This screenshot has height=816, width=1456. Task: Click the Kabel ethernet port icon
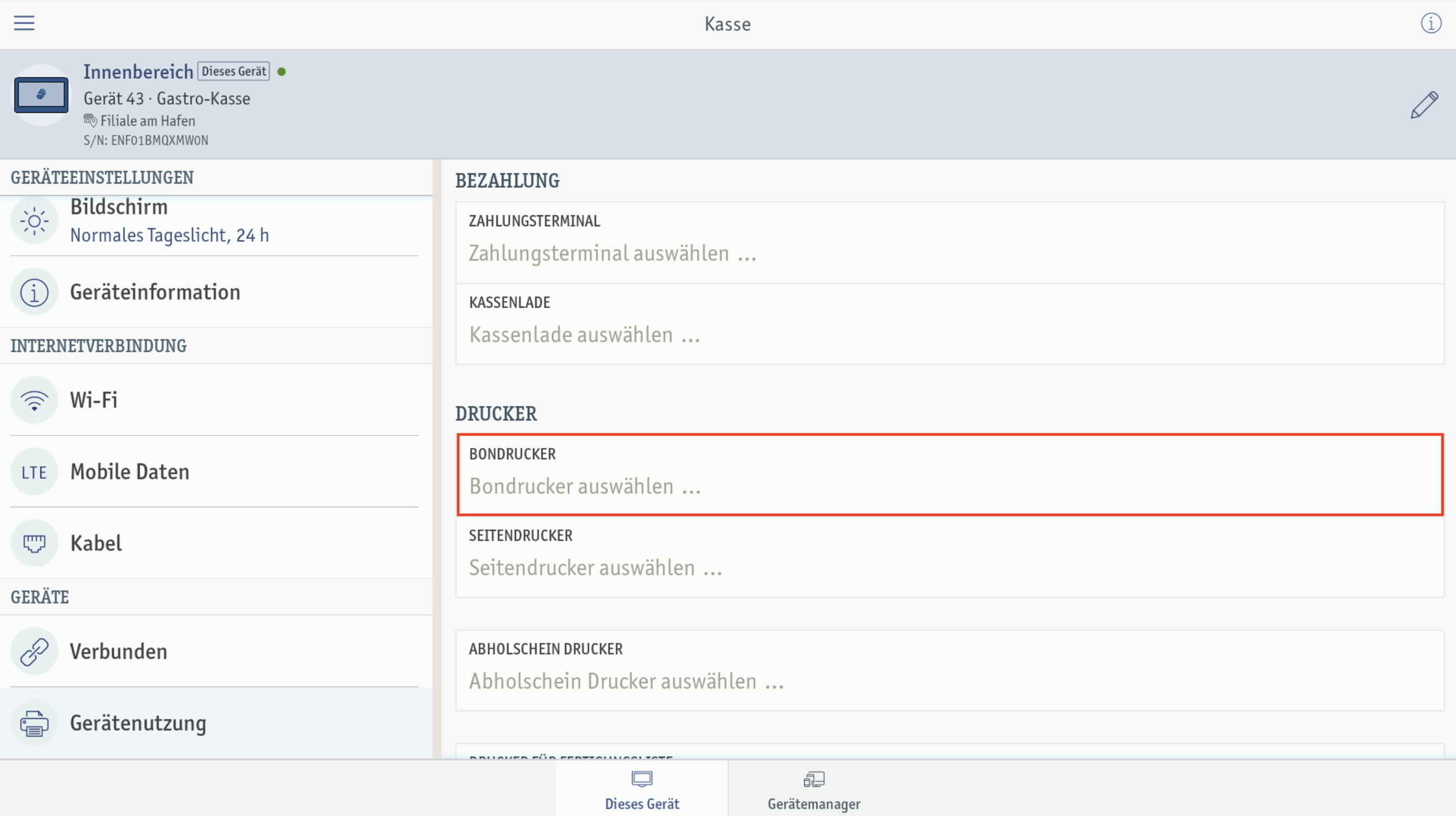point(34,543)
